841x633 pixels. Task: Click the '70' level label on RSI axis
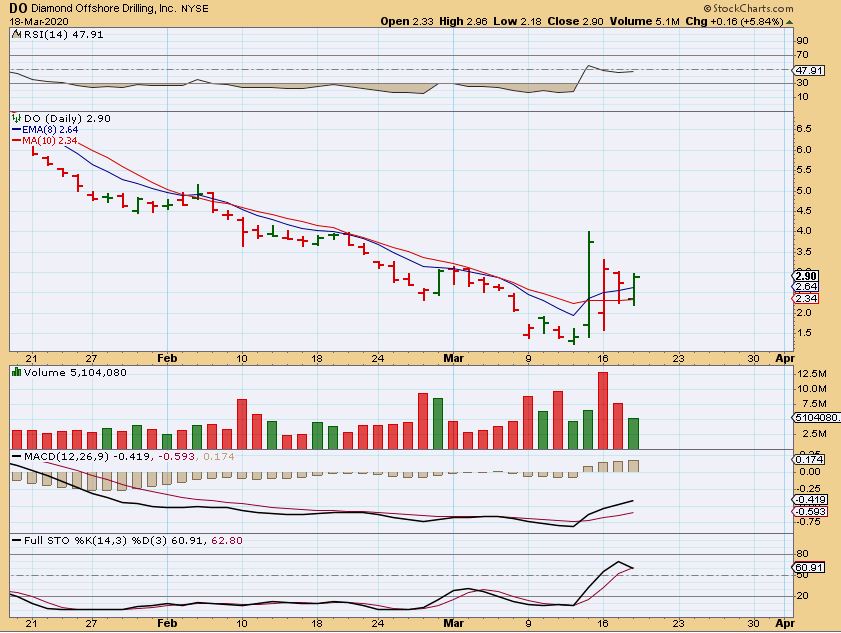pyautogui.click(x=802, y=55)
